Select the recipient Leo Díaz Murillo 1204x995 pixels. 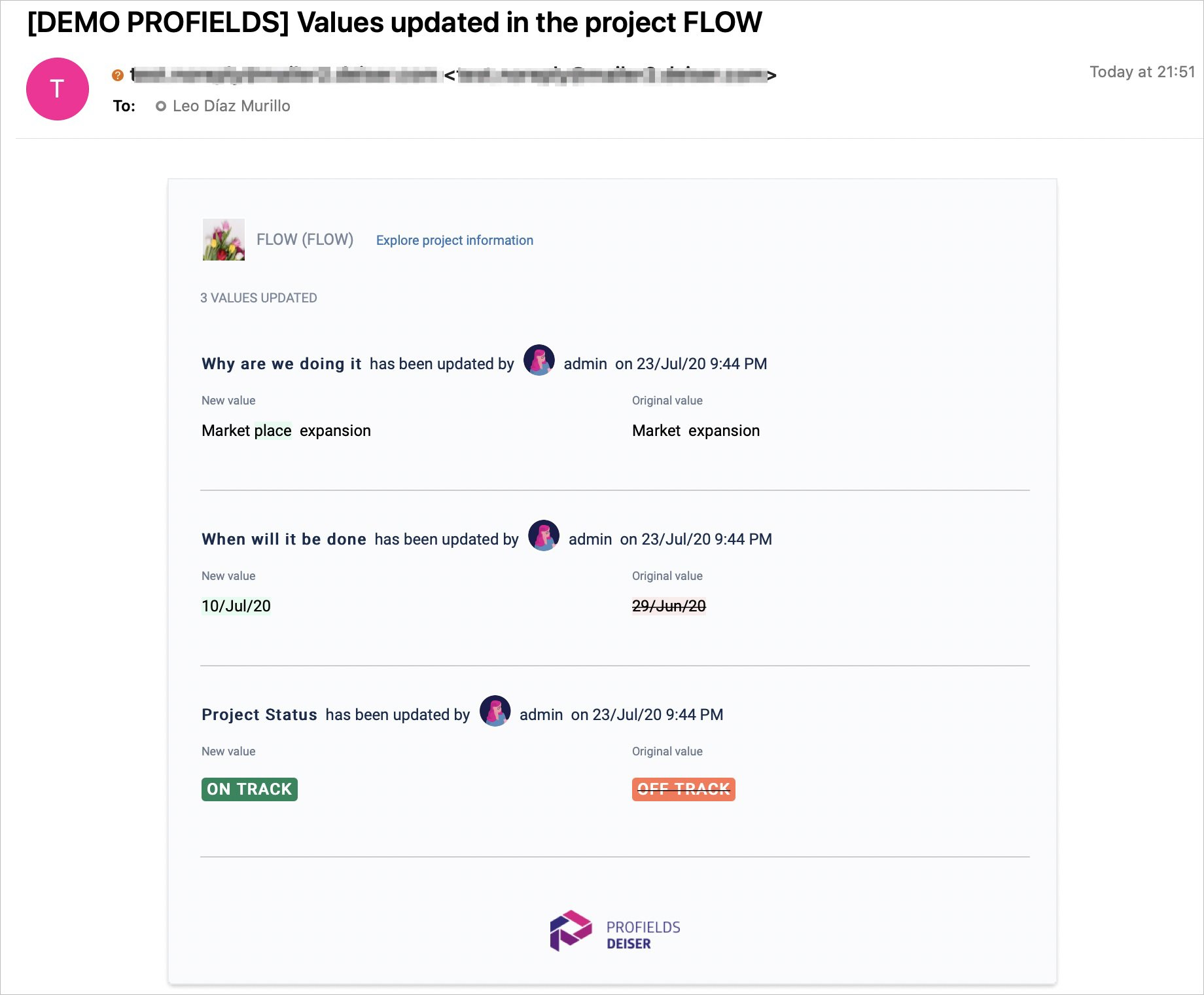click(231, 105)
